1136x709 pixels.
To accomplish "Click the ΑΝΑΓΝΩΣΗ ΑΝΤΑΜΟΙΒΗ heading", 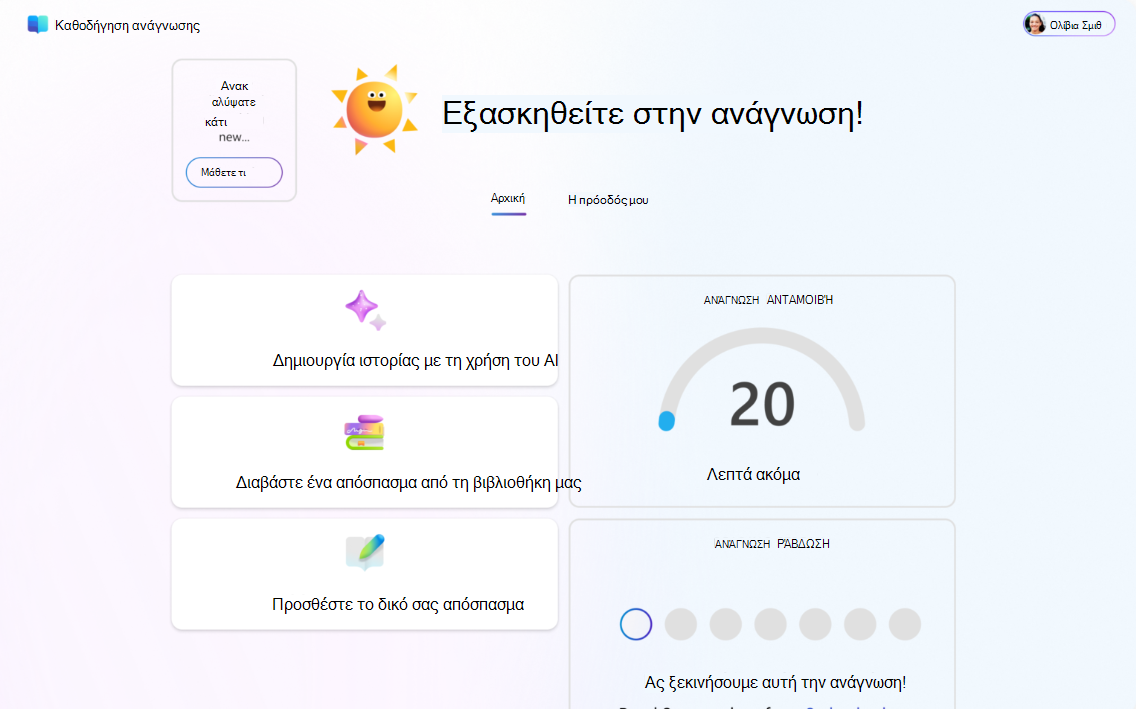I will click(x=768, y=300).
